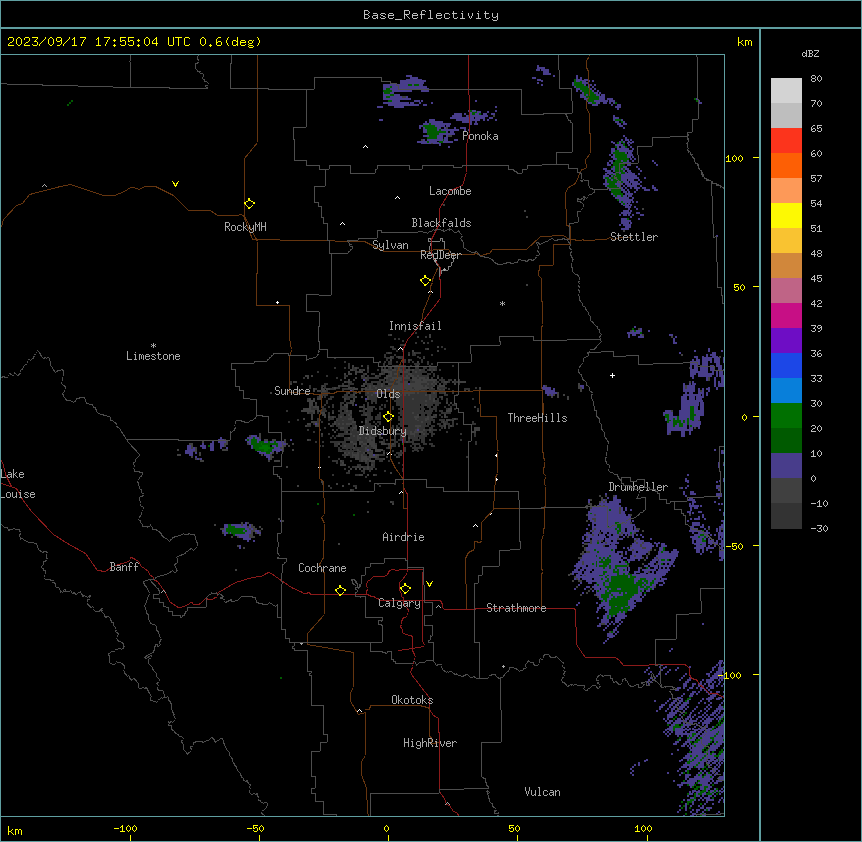The height and width of the screenshot is (842, 862).
Task: Click the Cochrane town label
Action: [x=322, y=568]
